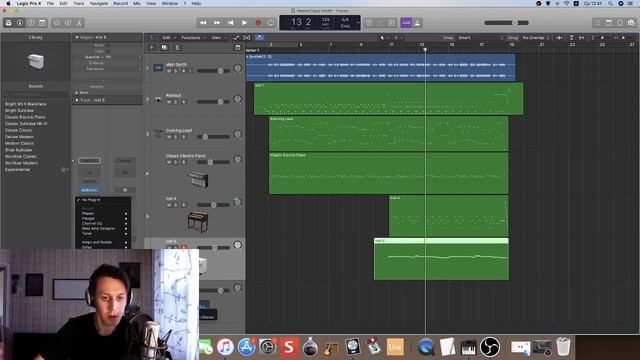
Task: Open the Snap Smart dropdown
Action: [x=480, y=38]
